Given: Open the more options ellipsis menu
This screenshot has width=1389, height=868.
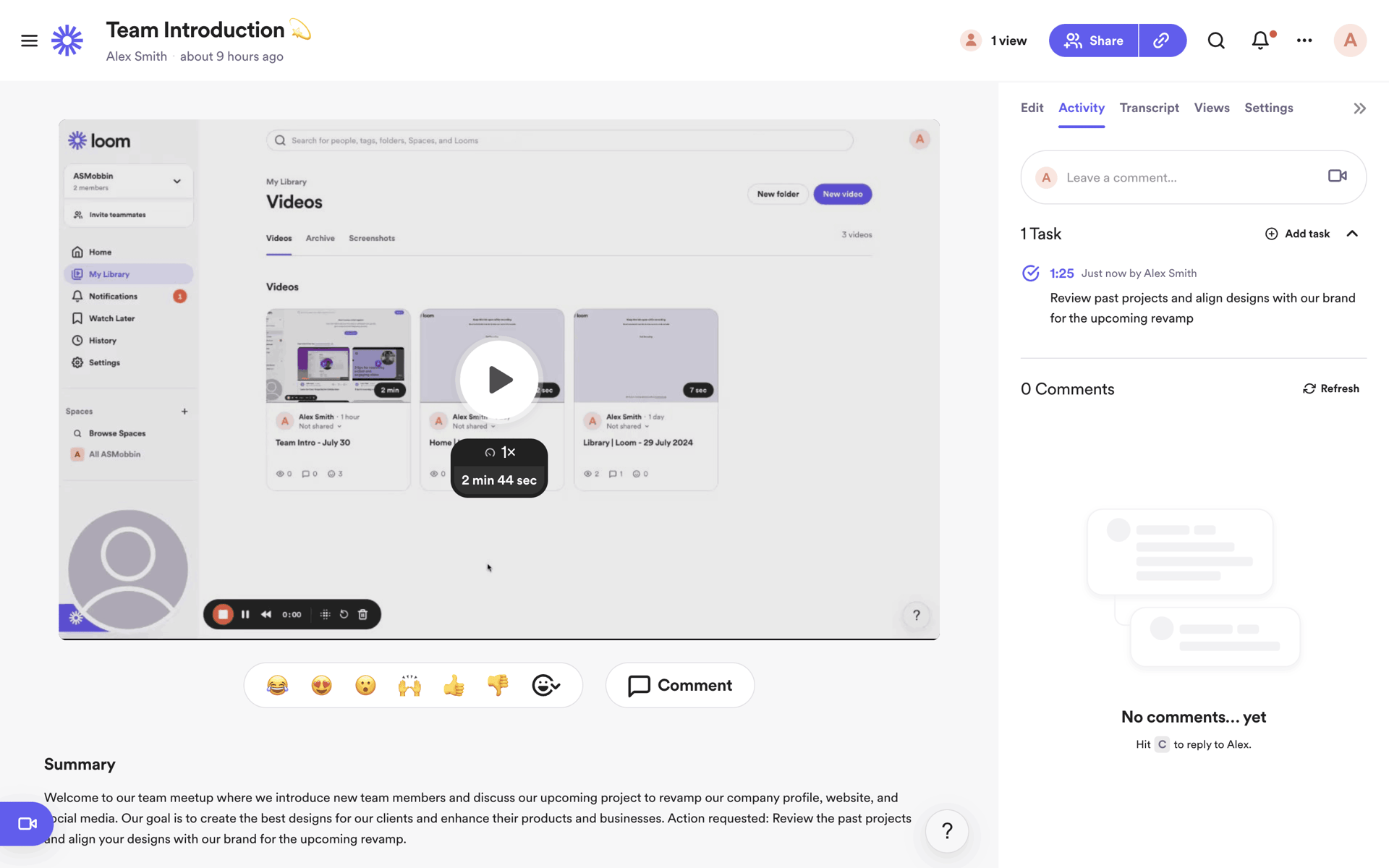Looking at the screenshot, I should (x=1304, y=41).
